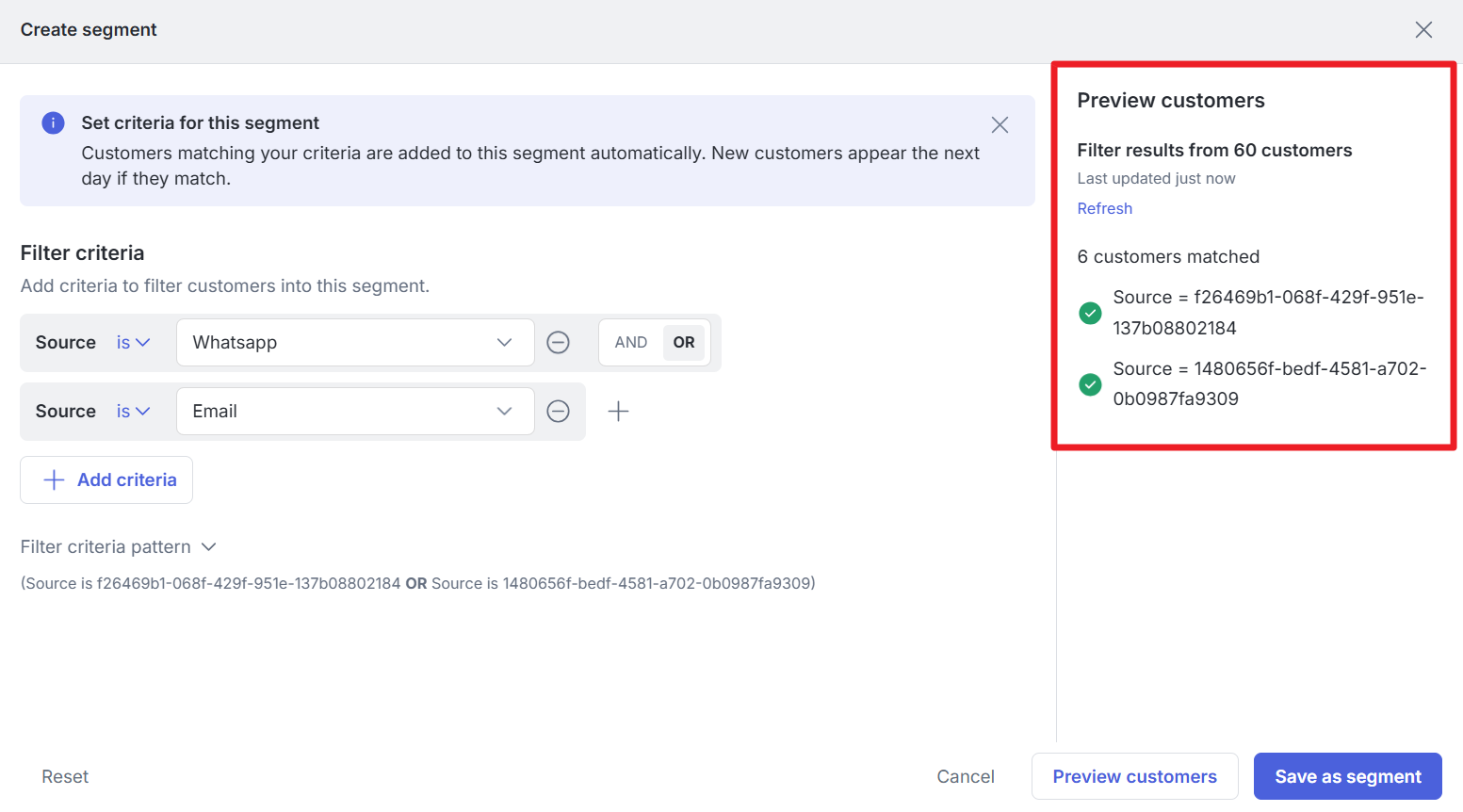This screenshot has height=812, width=1463.
Task: Click the blue info icon in banner
Action: click(x=53, y=123)
